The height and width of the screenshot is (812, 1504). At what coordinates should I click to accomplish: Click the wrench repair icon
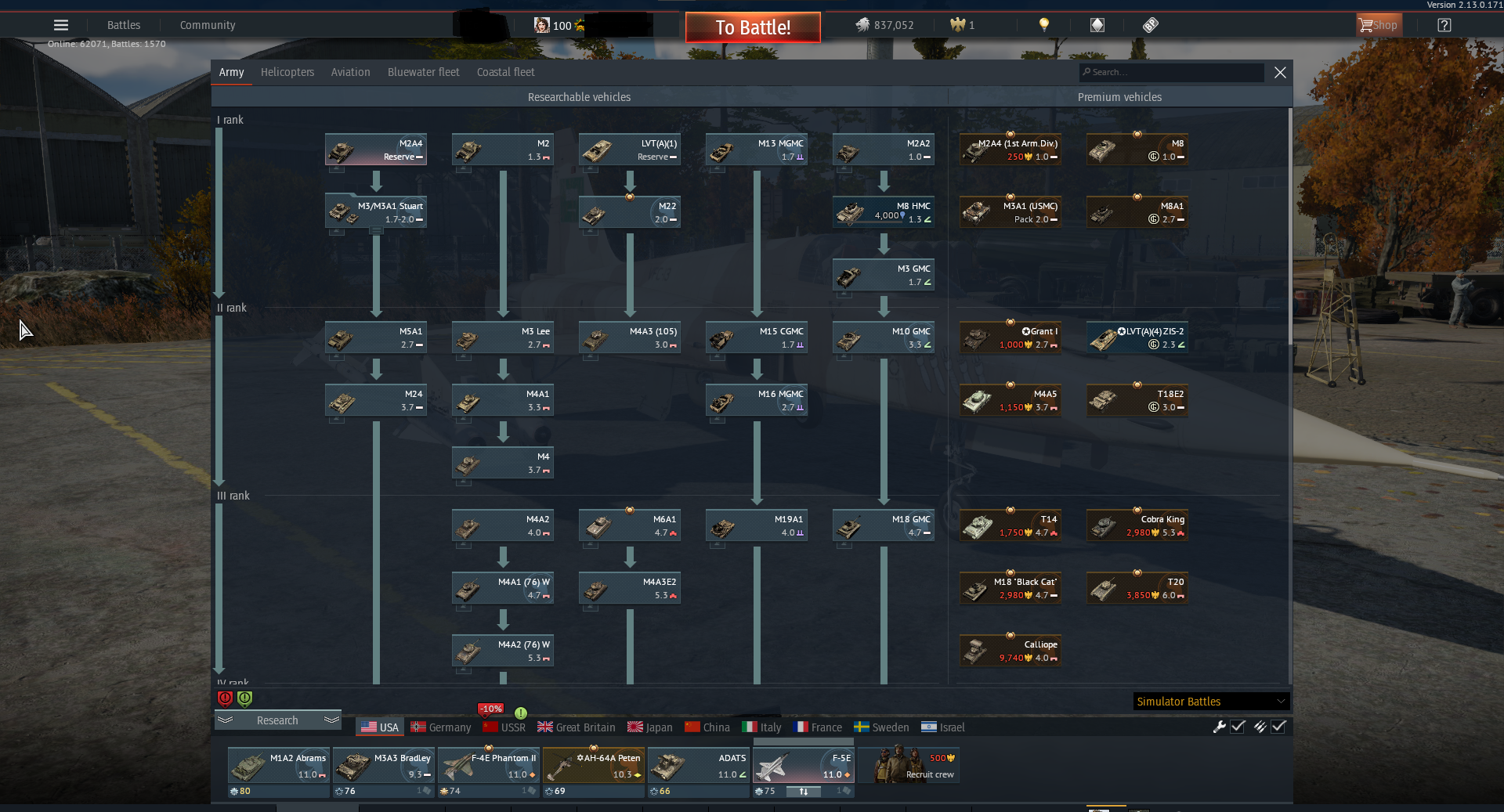(x=1219, y=727)
